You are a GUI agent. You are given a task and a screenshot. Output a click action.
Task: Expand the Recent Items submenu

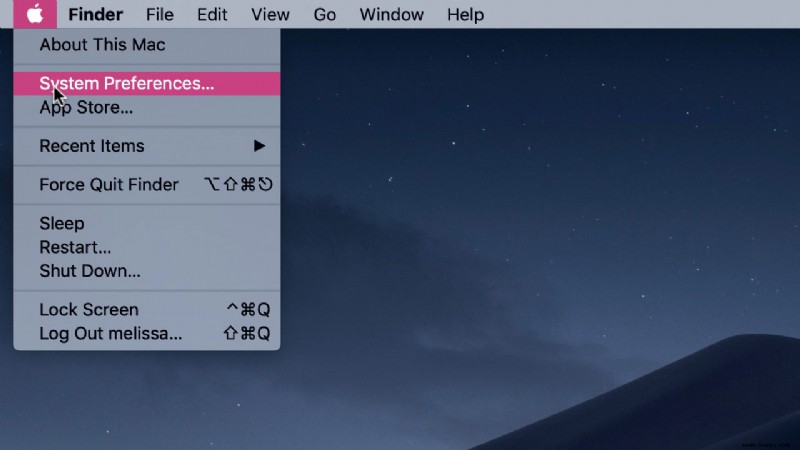click(147, 146)
